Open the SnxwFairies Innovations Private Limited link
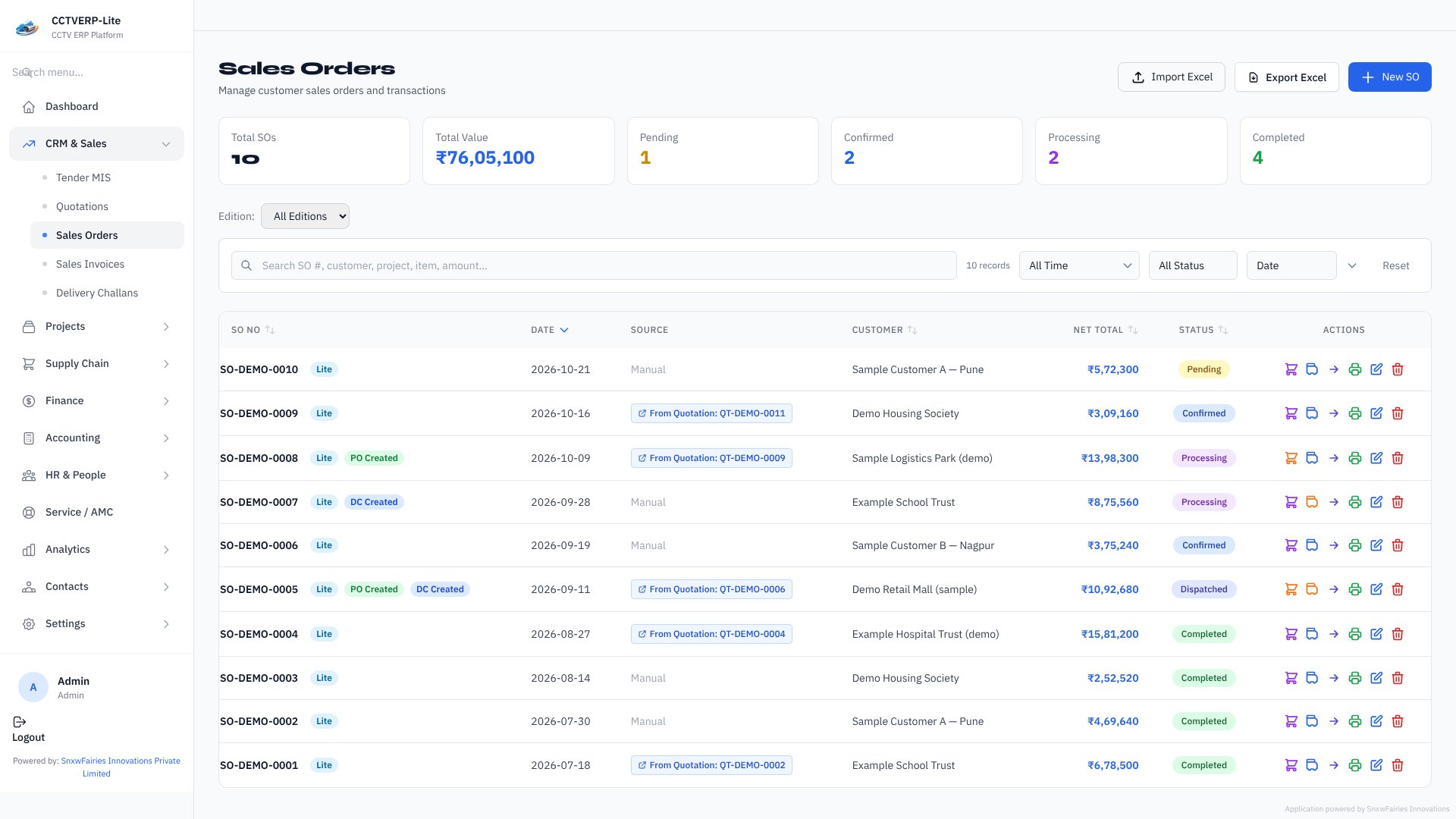The width and height of the screenshot is (1456, 819). 121,767
